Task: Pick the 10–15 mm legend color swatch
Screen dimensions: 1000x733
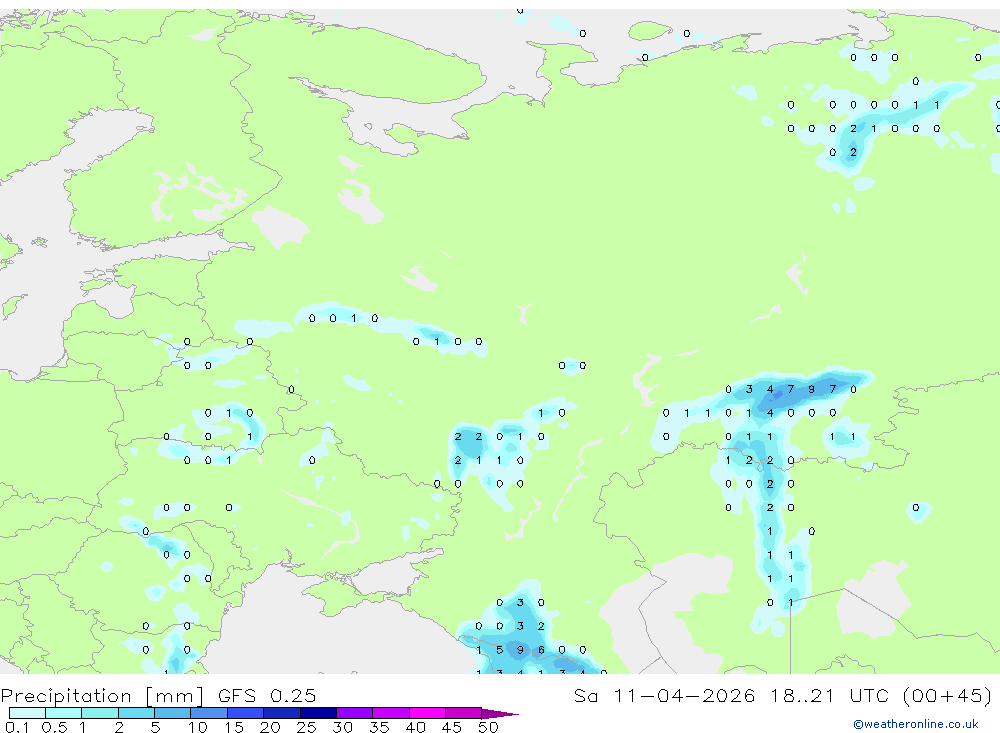Action: pos(209,713)
